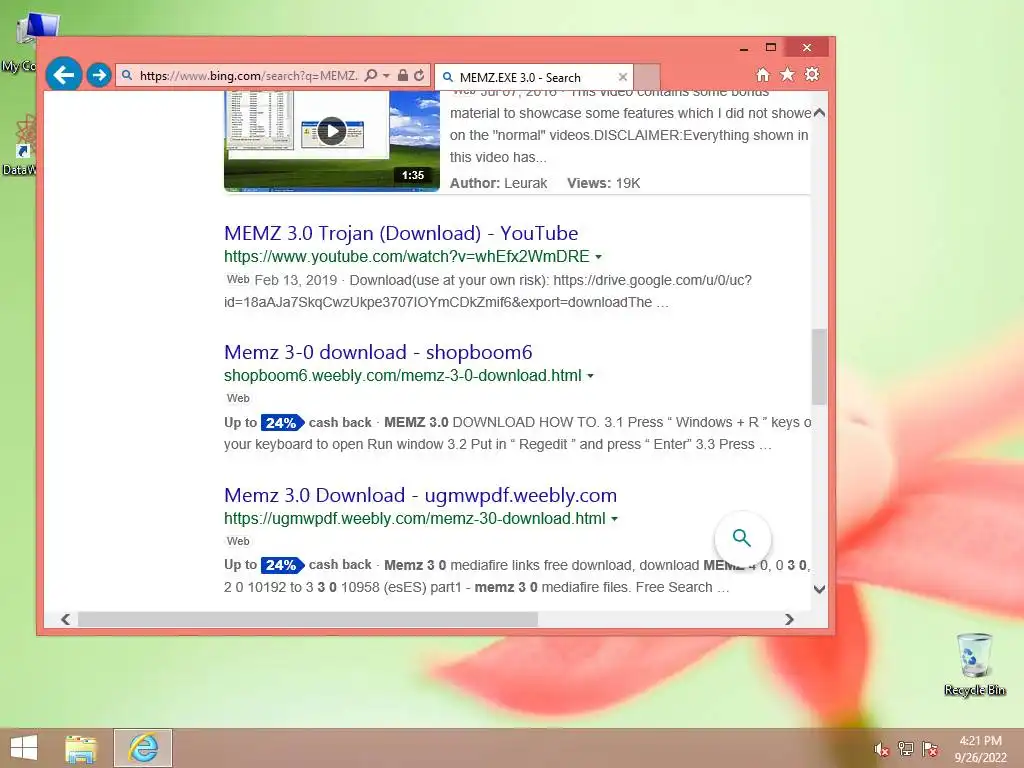Image resolution: width=1024 pixels, height=768 pixels.
Task: Click the floating round search magnifier button
Action: point(742,538)
